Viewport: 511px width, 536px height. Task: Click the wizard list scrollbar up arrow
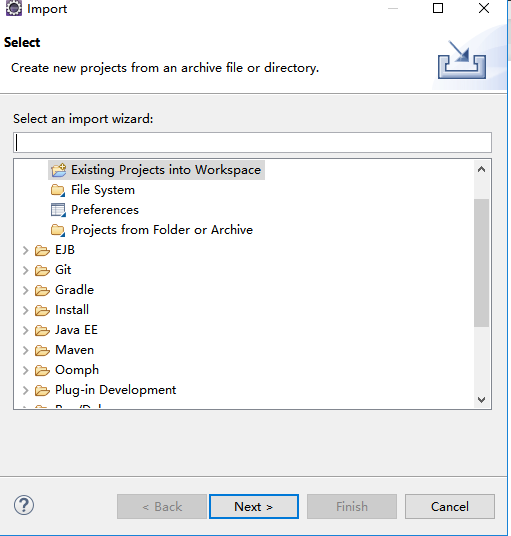pyautogui.click(x=482, y=169)
